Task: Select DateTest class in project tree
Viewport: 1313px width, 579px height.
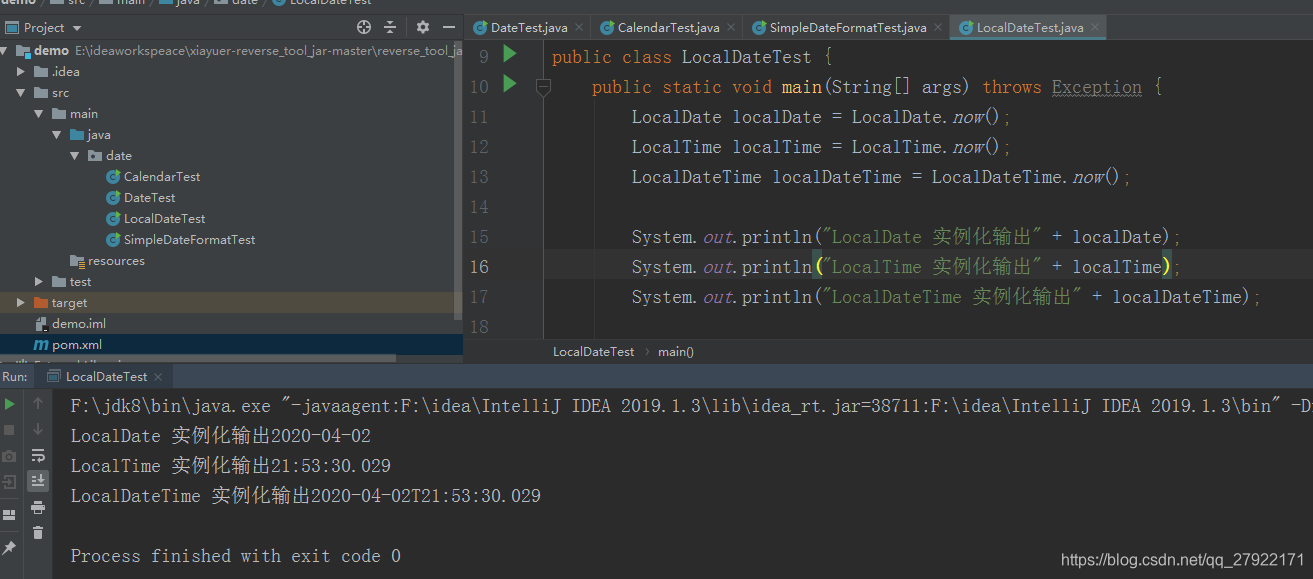Action: click(150, 197)
